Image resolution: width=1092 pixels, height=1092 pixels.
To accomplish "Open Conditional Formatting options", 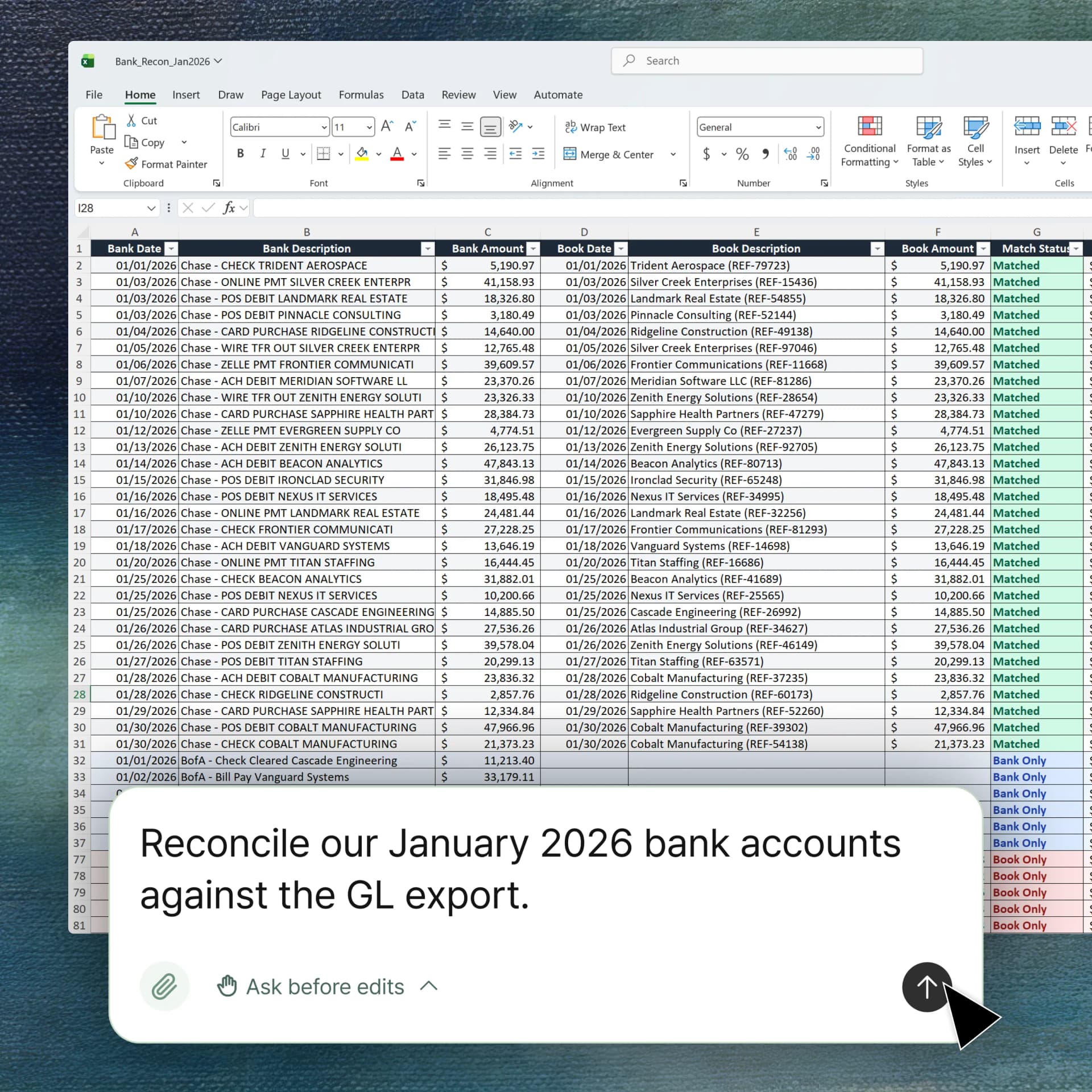I will pyautogui.click(x=868, y=141).
